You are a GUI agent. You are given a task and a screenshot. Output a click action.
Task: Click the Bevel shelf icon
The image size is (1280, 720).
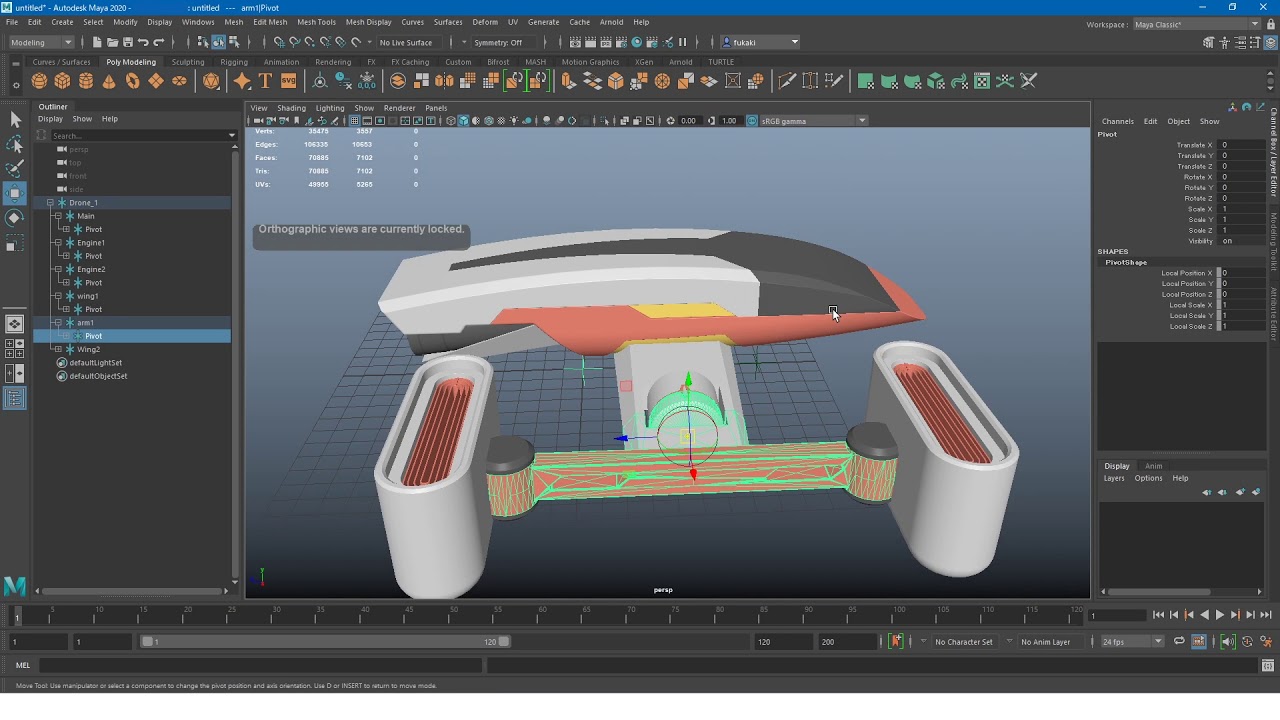coord(616,81)
